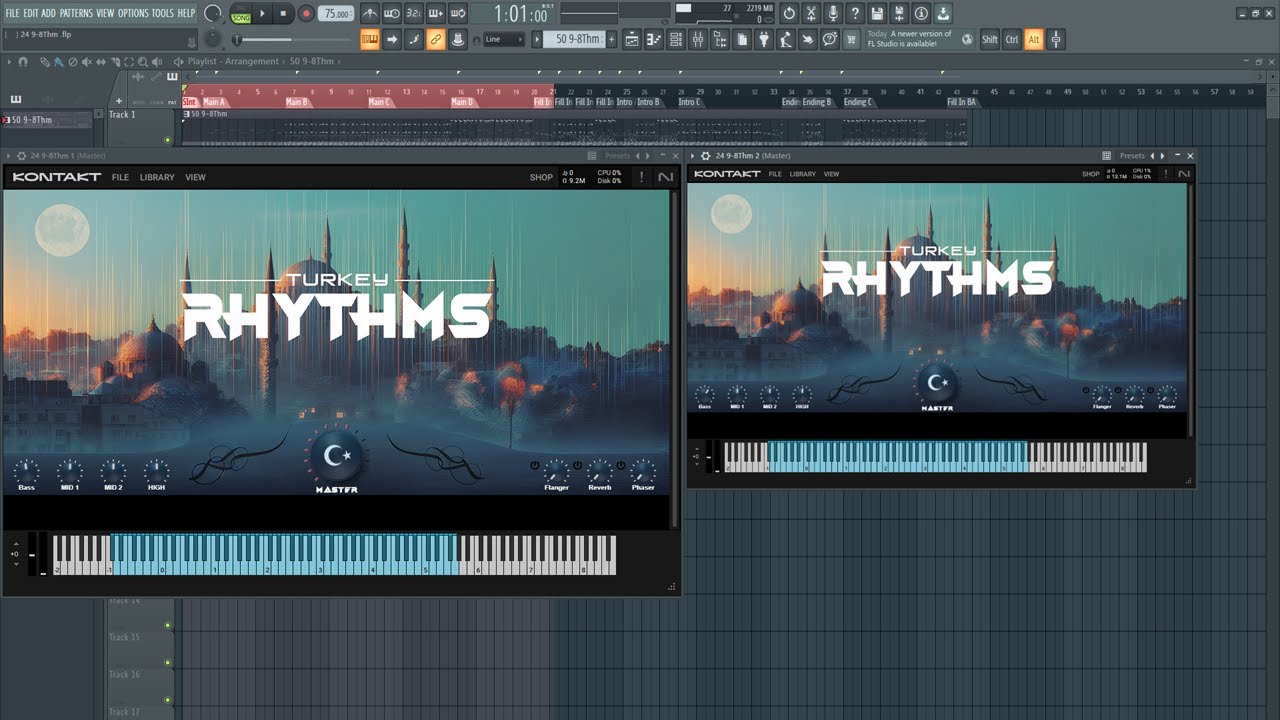1280x720 pixels.
Task: Click SHOP in the right Kontakt window
Action: tap(1090, 174)
